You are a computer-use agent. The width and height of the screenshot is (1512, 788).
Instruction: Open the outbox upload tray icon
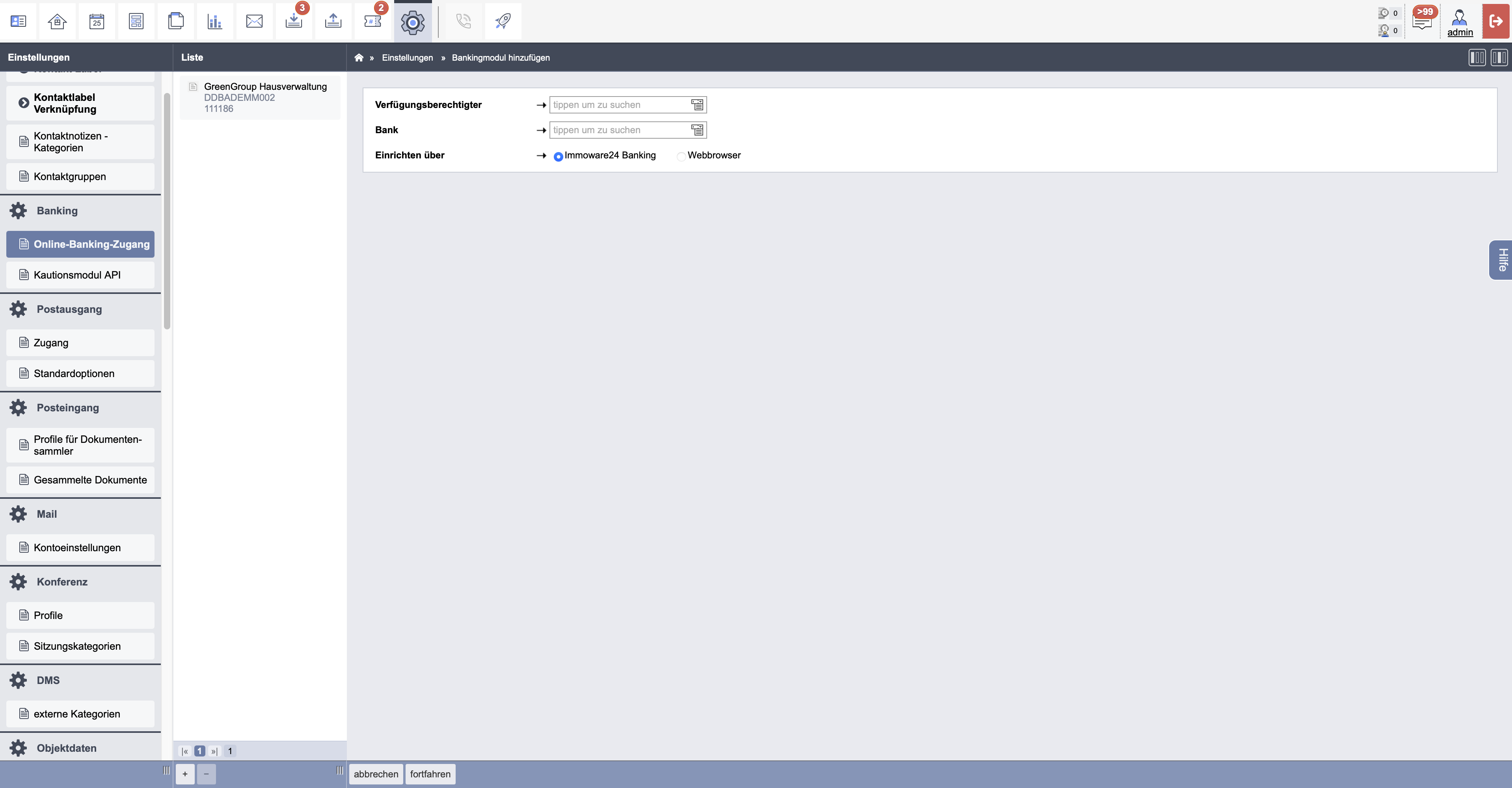click(x=333, y=21)
